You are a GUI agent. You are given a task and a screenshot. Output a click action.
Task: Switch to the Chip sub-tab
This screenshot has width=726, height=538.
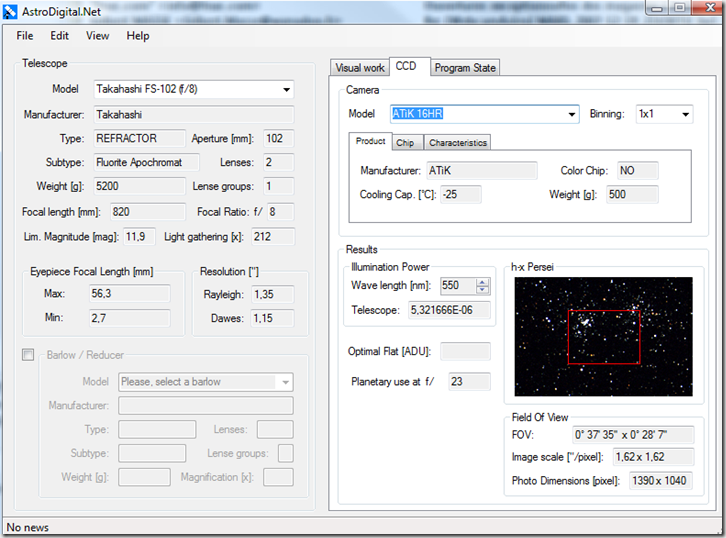coord(405,143)
